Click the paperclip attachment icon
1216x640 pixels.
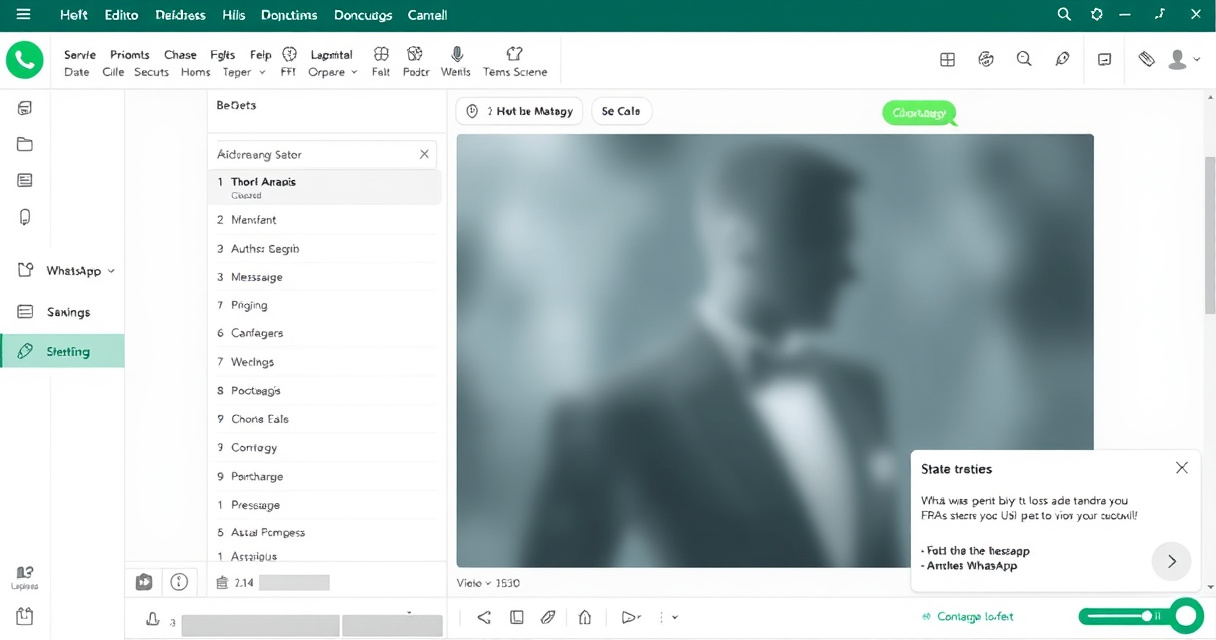[x=548, y=617]
